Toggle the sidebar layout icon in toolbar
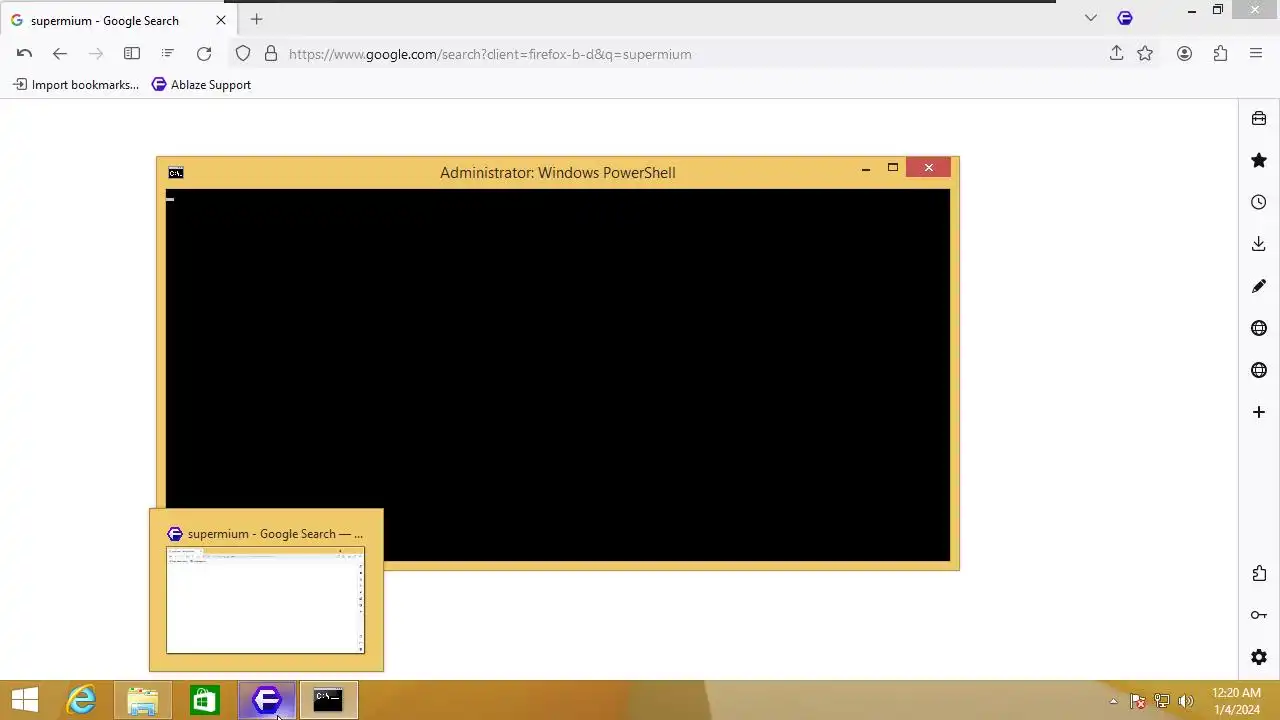Viewport: 1280px width, 720px height. (132, 54)
